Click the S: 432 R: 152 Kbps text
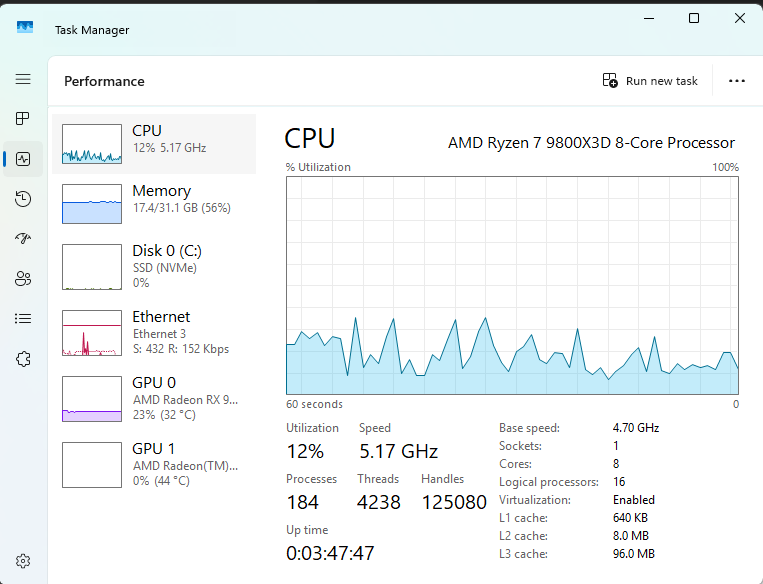The height and width of the screenshot is (584, 763). click(x=181, y=349)
